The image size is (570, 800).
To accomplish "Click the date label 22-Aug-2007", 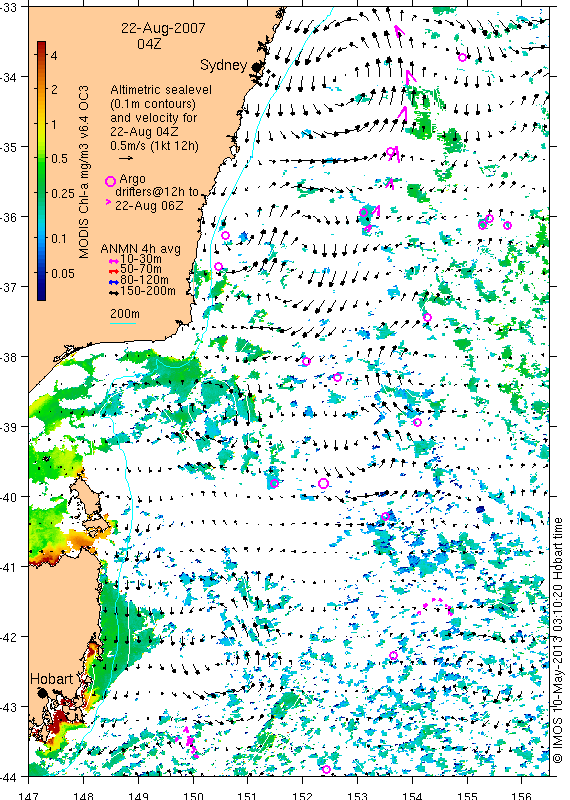I will tap(163, 28).
